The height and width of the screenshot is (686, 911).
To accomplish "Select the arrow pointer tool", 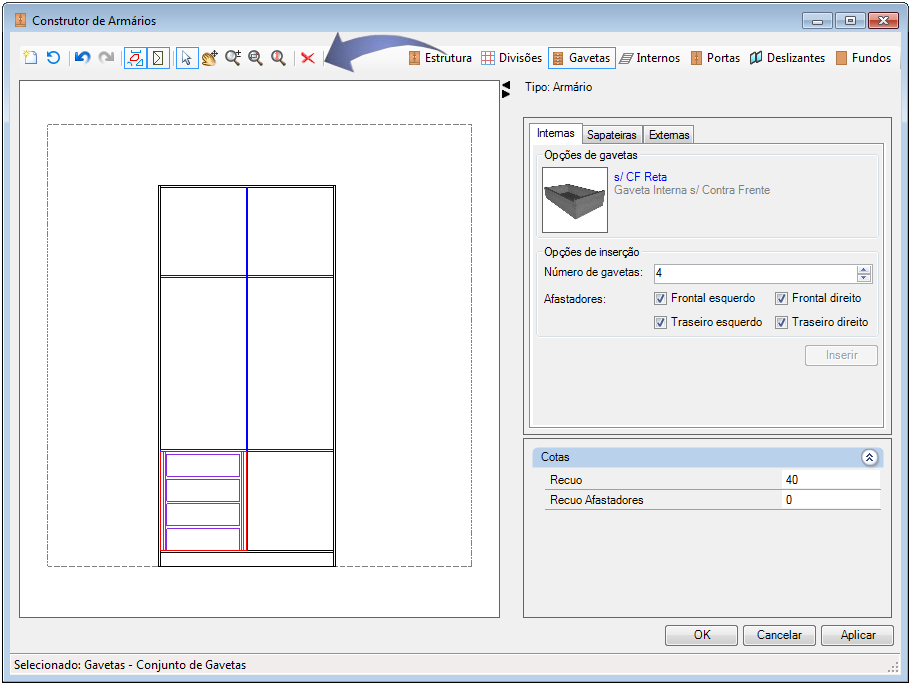I will 186,58.
